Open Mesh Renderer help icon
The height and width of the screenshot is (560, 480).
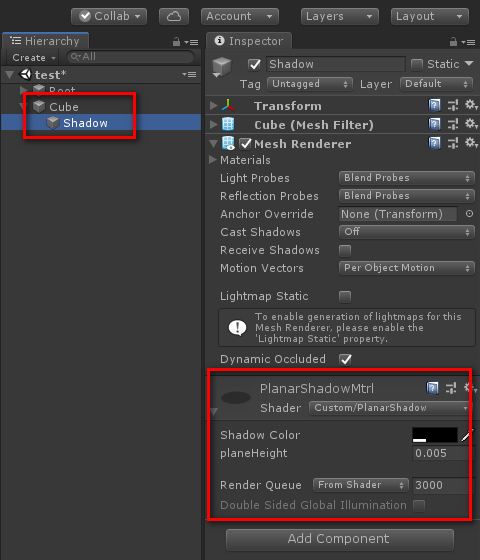434,143
